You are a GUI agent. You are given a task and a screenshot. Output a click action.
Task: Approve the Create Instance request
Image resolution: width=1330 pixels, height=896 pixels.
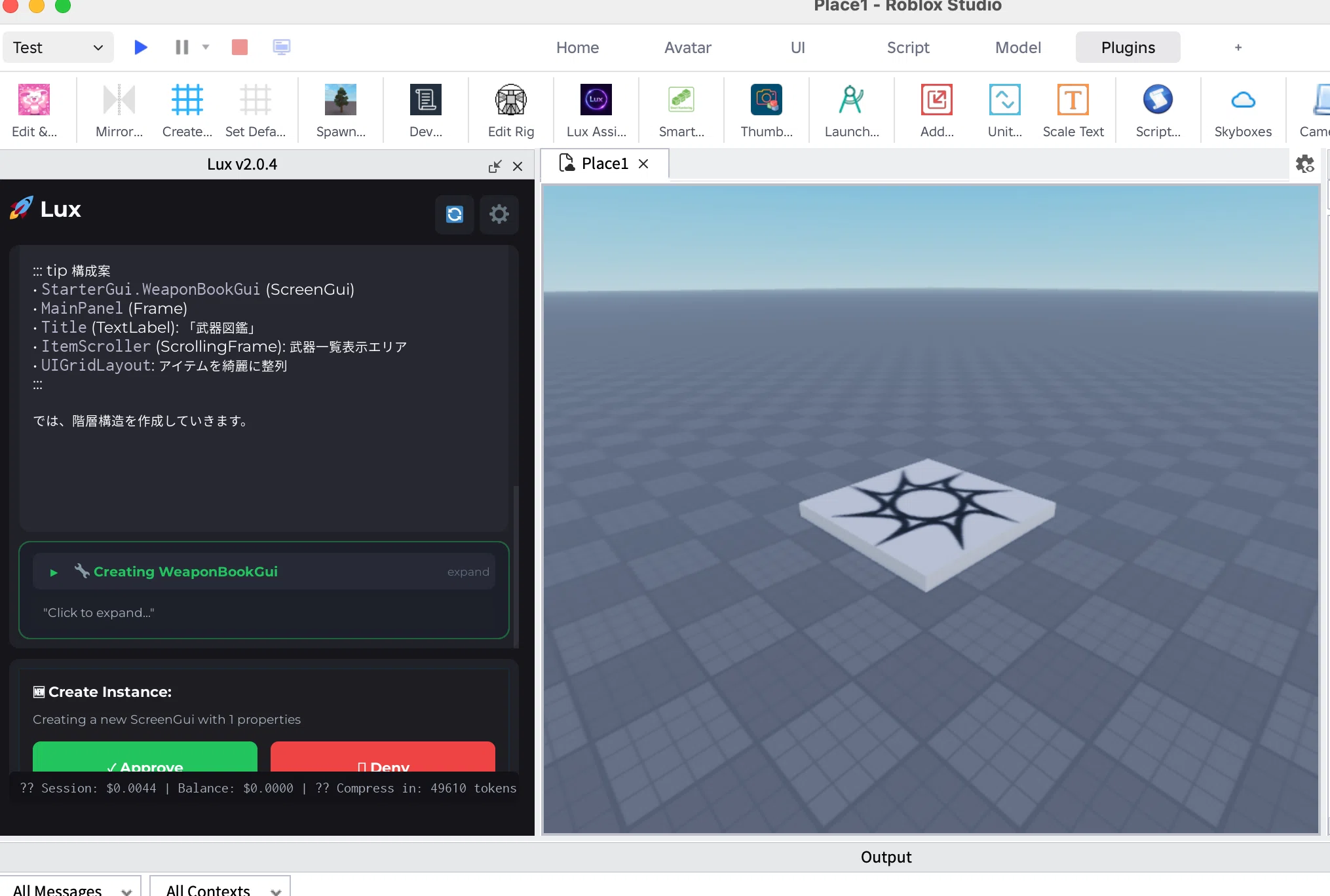[x=145, y=758]
